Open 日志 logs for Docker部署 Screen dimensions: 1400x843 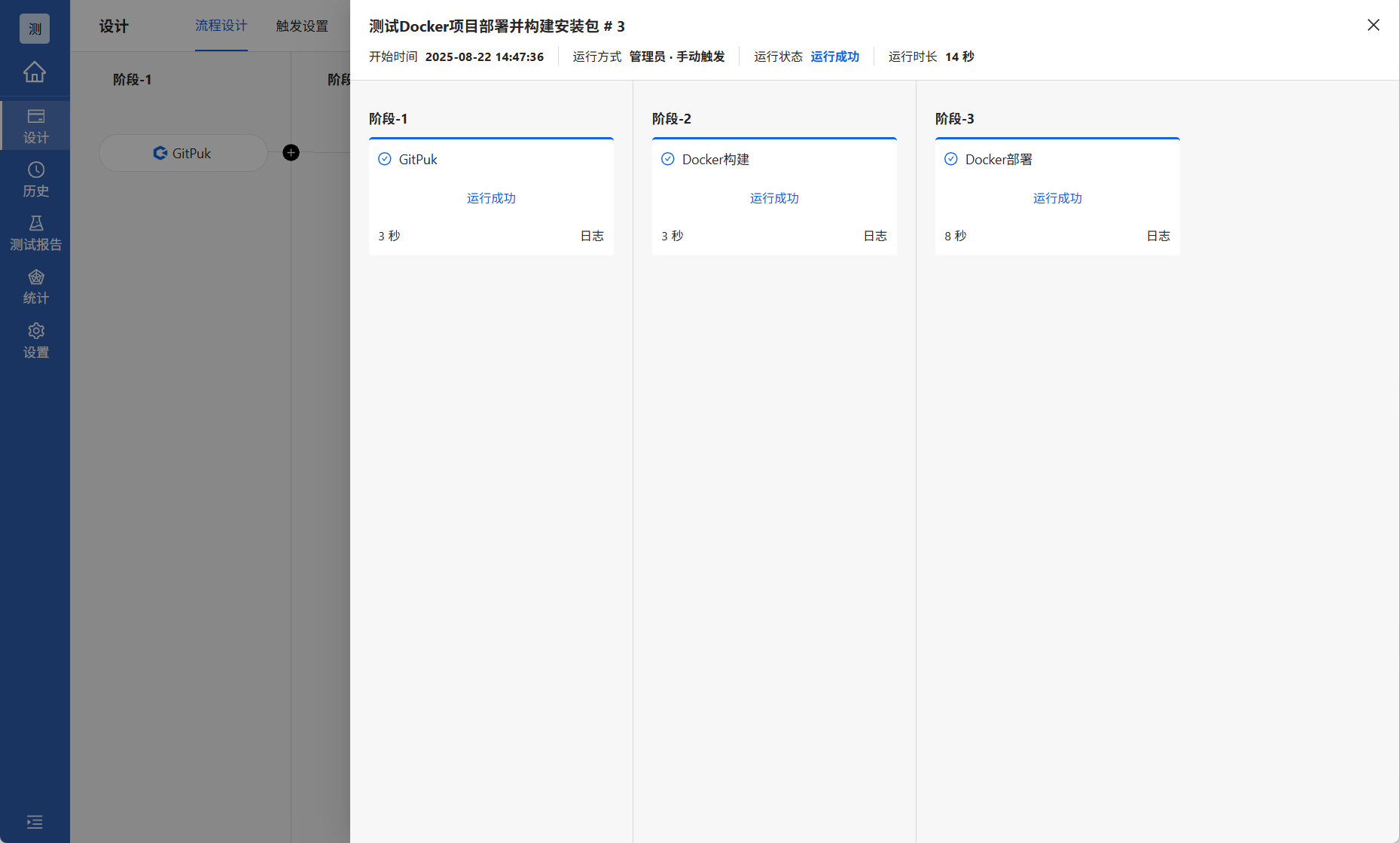tap(1158, 235)
